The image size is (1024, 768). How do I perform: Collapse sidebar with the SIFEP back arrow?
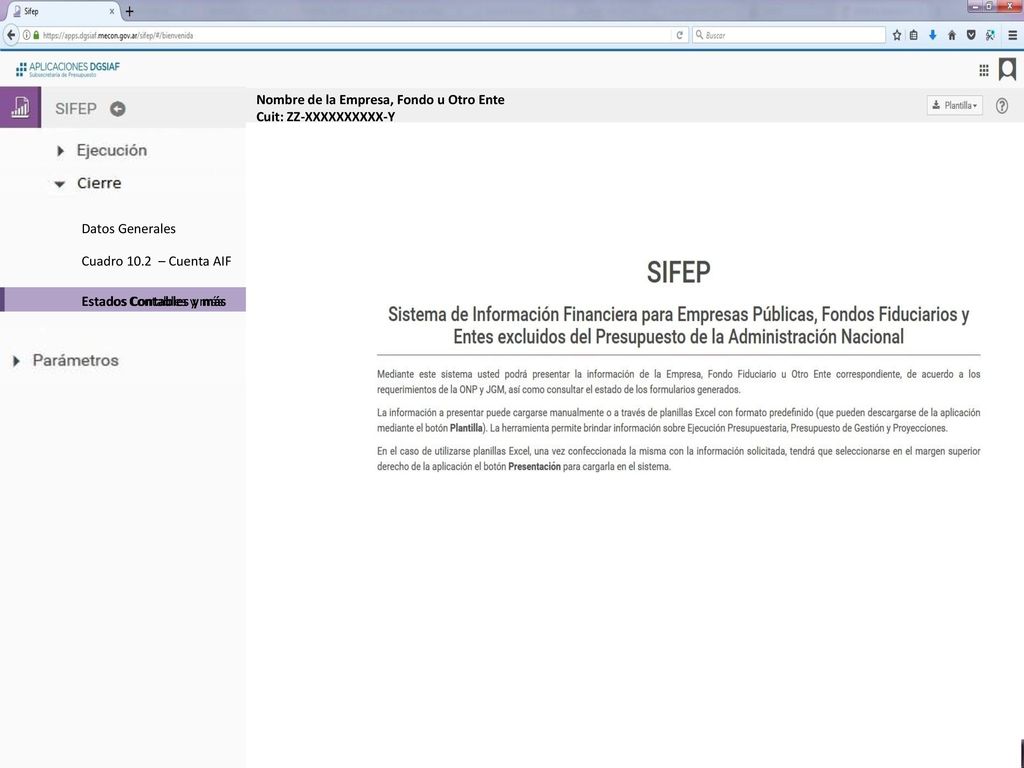(118, 109)
